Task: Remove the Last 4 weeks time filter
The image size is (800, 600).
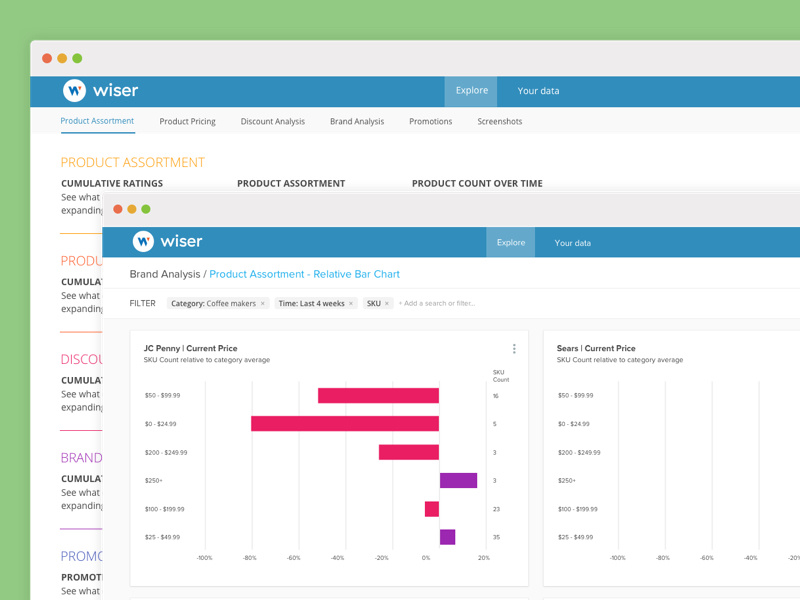Action: click(352, 303)
